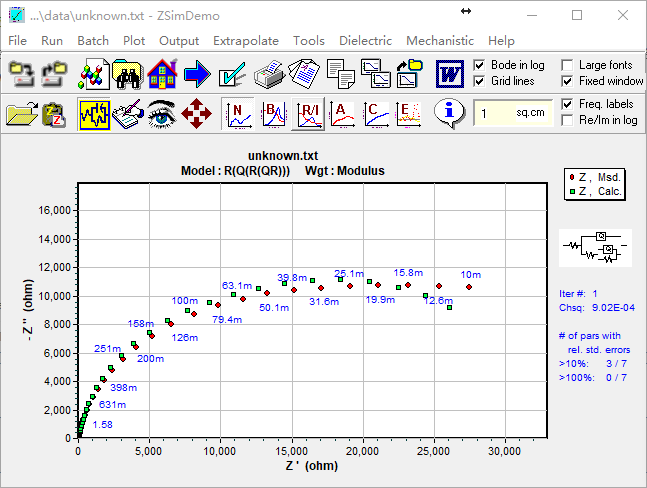
Task: Select the N Nyquist plot icon
Action: coord(238,114)
